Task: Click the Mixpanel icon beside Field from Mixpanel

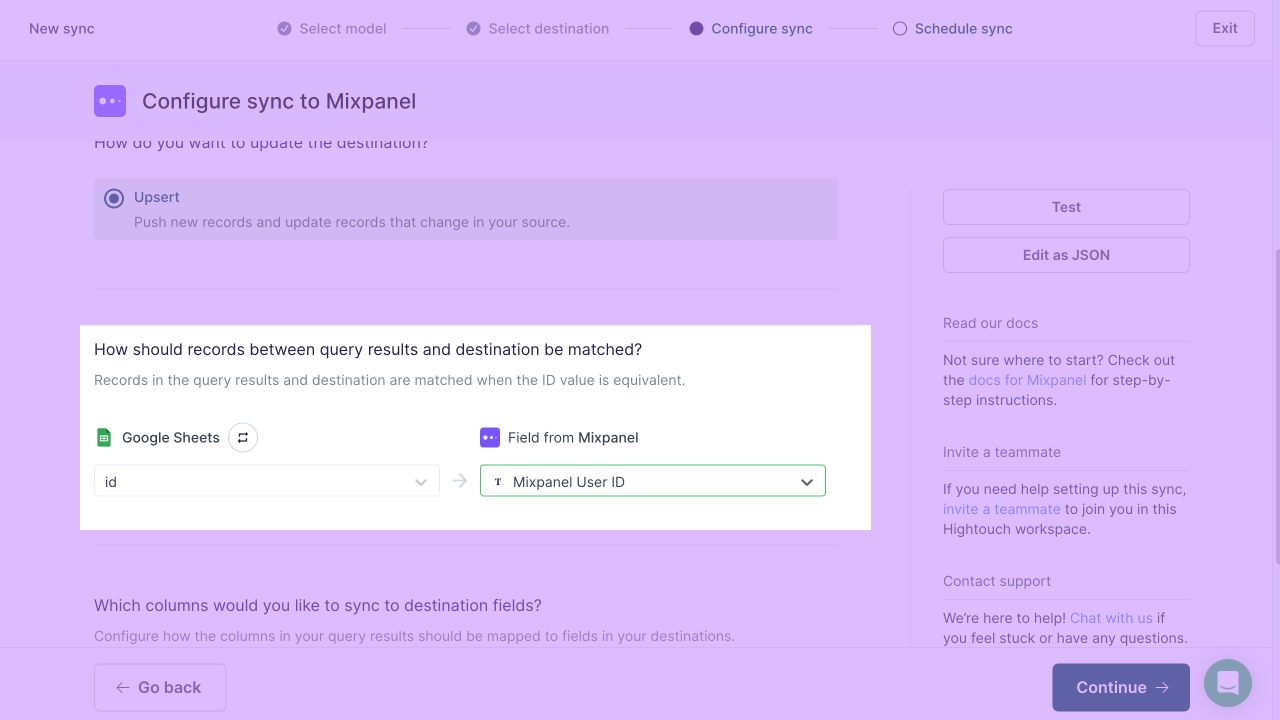Action: [490, 438]
